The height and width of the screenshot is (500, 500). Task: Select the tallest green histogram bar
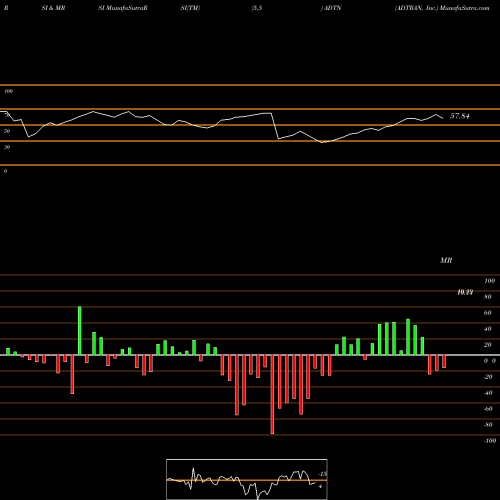80,331
